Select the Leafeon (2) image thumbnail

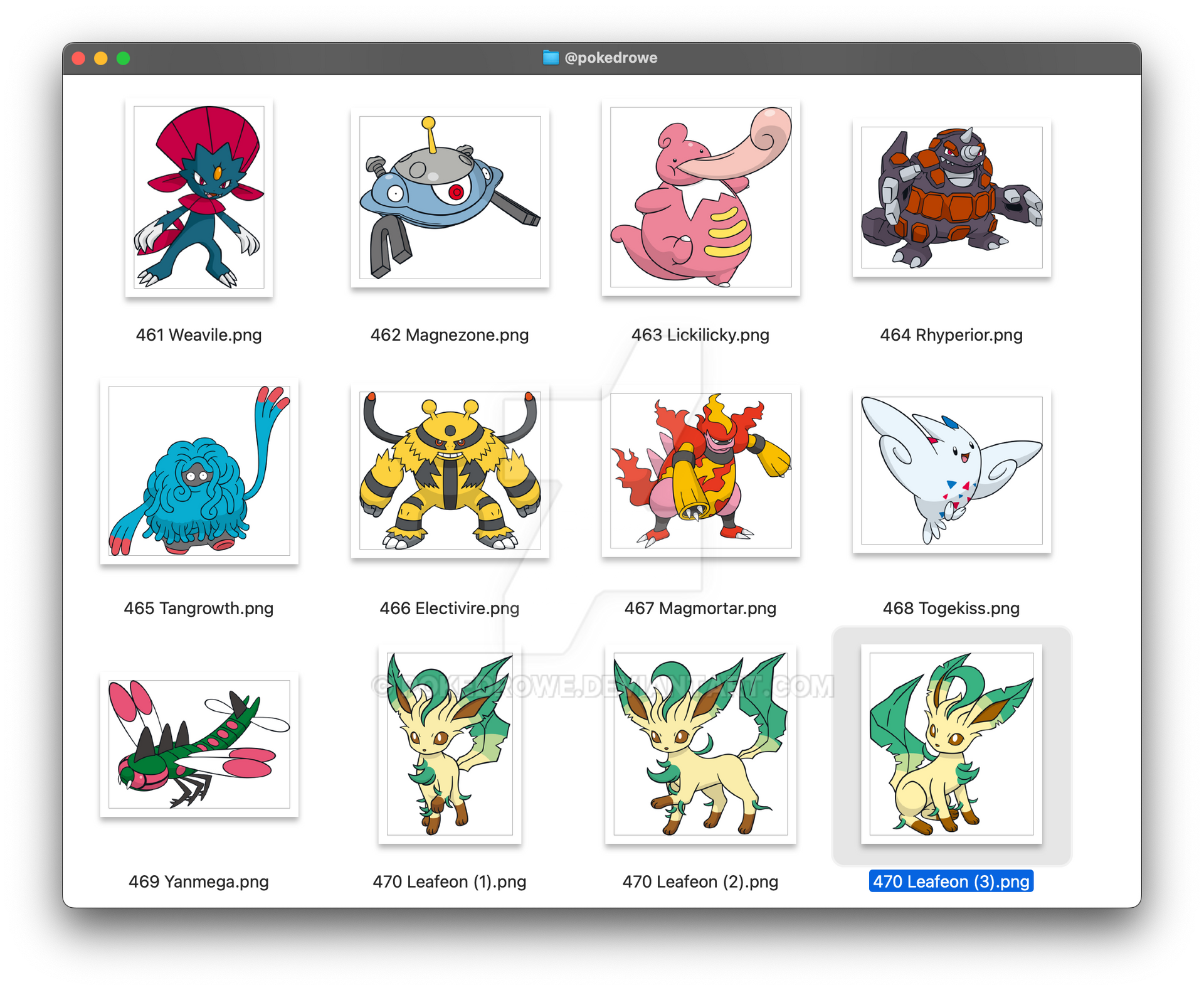coord(700,744)
